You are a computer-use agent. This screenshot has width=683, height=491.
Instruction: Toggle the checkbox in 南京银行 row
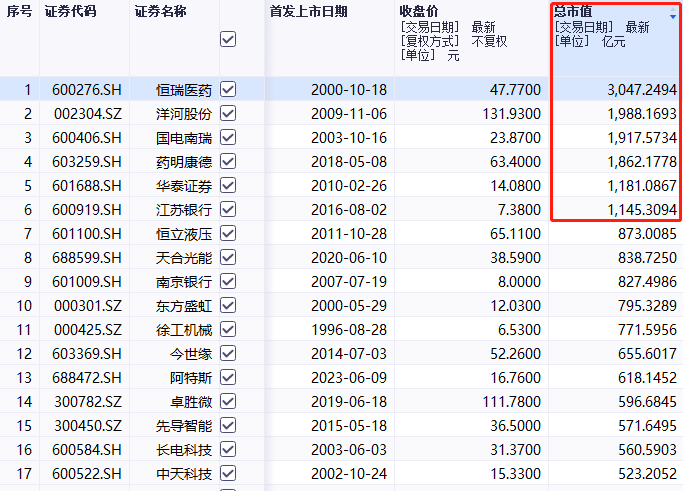tap(228, 281)
